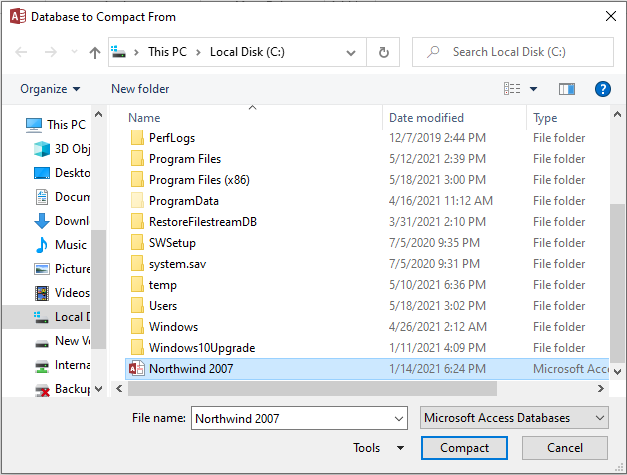627x475 pixels.
Task: Click Local Disk (C:) in the breadcrumb
Action: 247,52
